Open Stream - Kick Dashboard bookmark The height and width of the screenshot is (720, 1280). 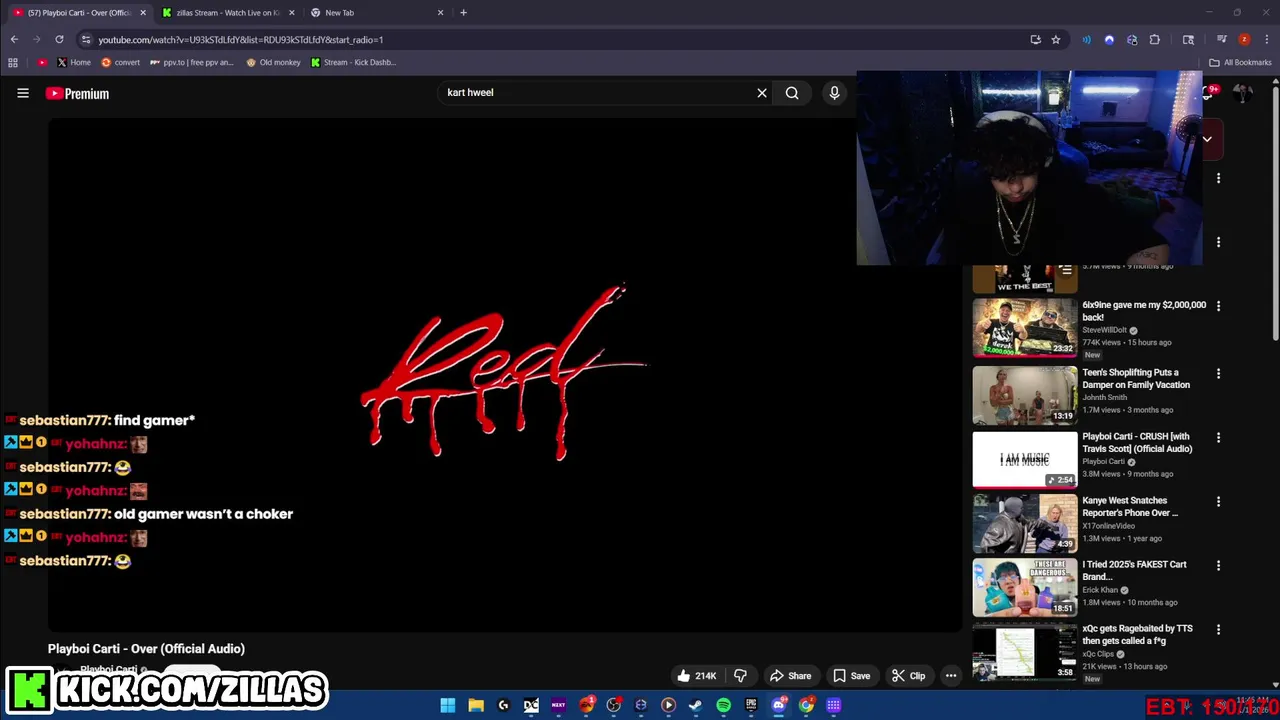tap(353, 62)
